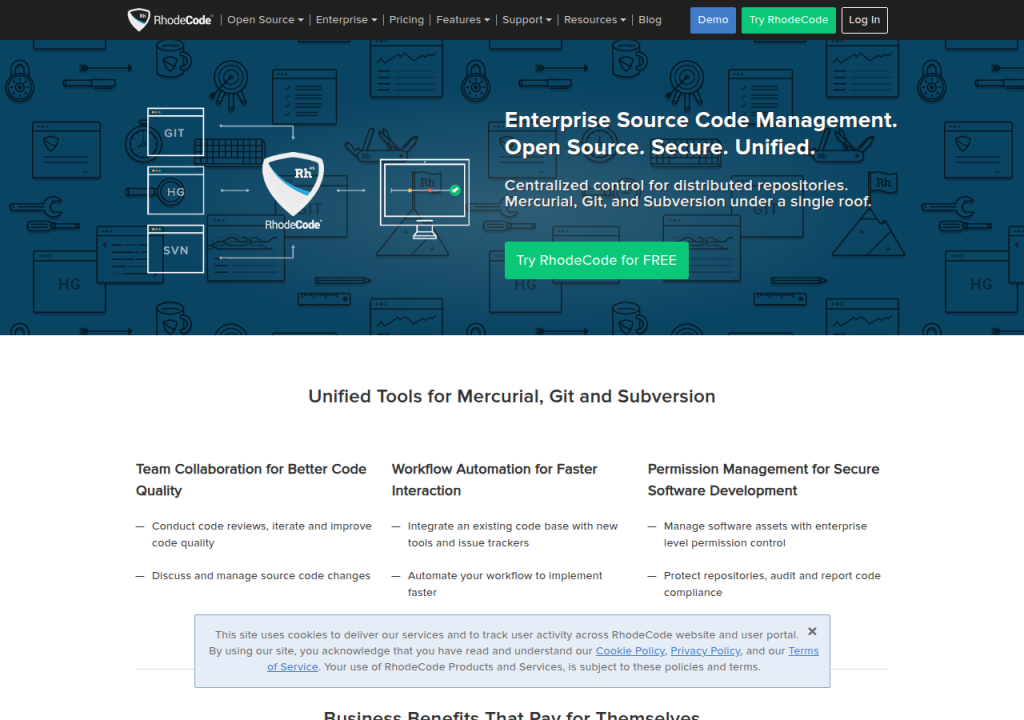
Task: Click the Log In button
Action: (x=864, y=20)
